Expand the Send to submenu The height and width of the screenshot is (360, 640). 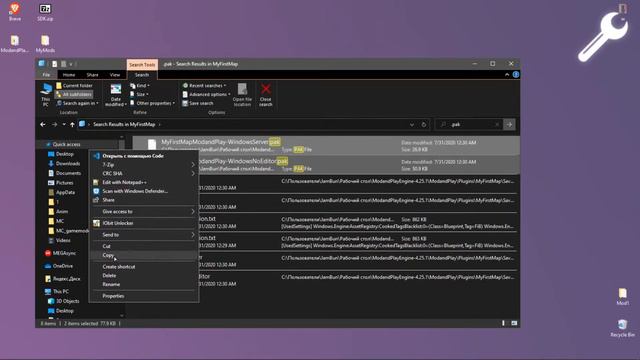144,235
